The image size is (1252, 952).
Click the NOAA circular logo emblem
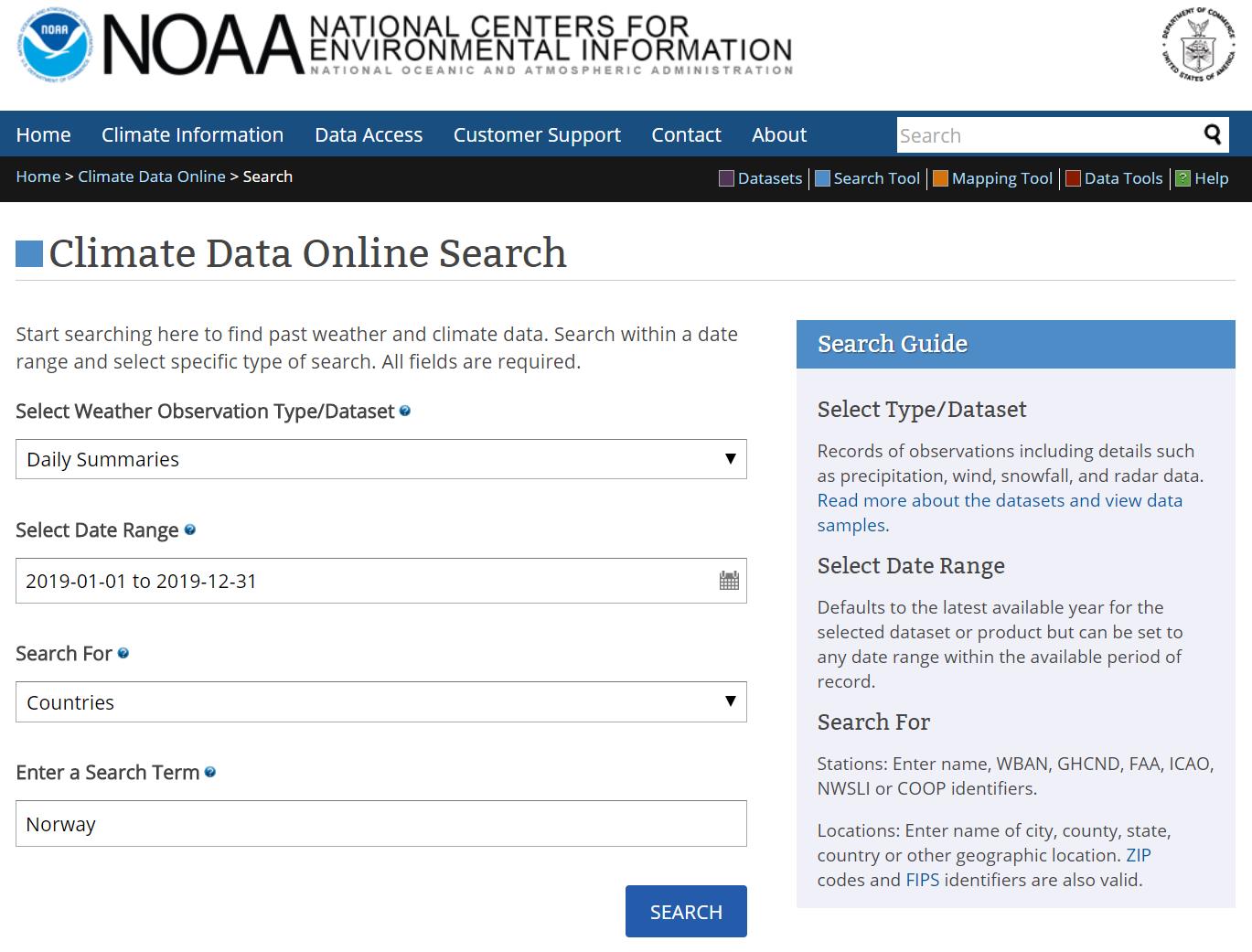(54, 45)
